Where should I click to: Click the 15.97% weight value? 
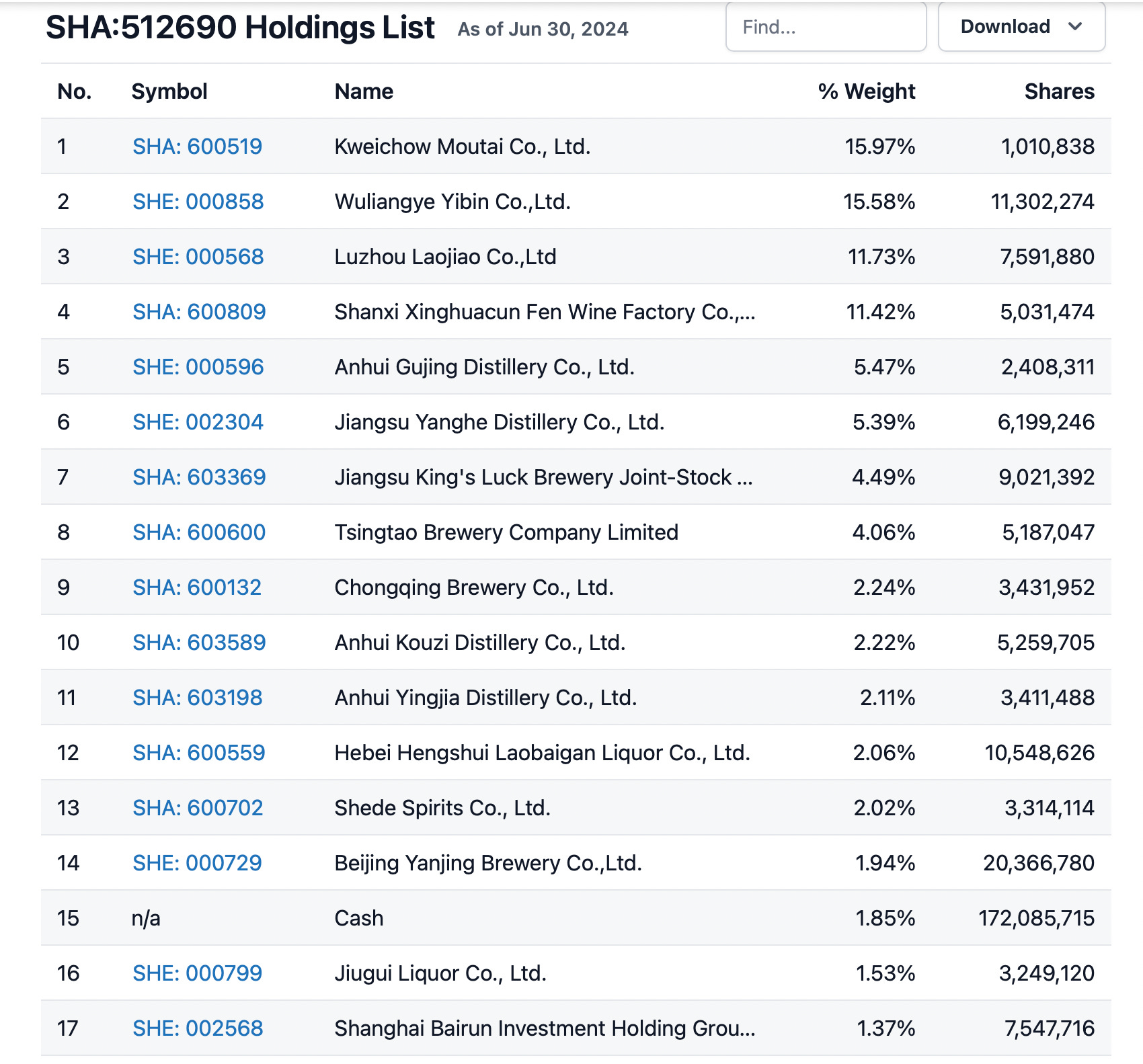click(x=879, y=147)
